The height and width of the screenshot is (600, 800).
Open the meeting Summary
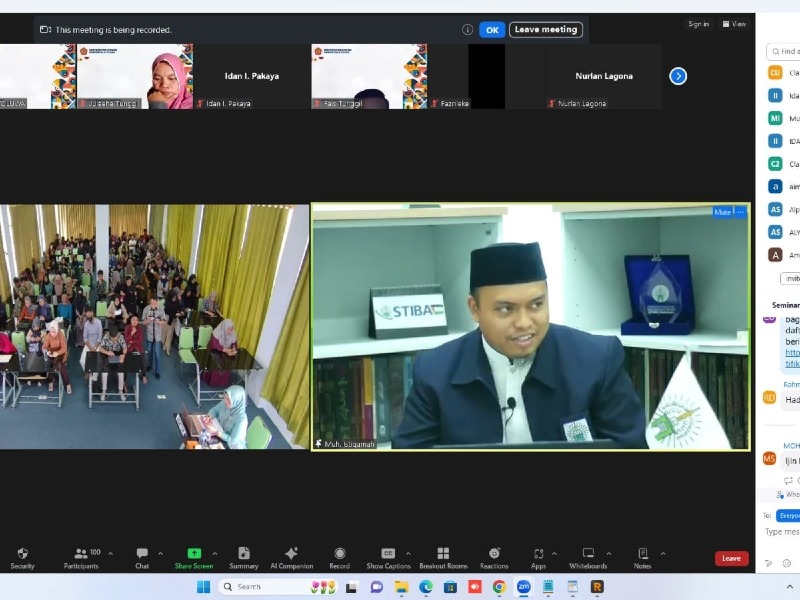click(244, 558)
